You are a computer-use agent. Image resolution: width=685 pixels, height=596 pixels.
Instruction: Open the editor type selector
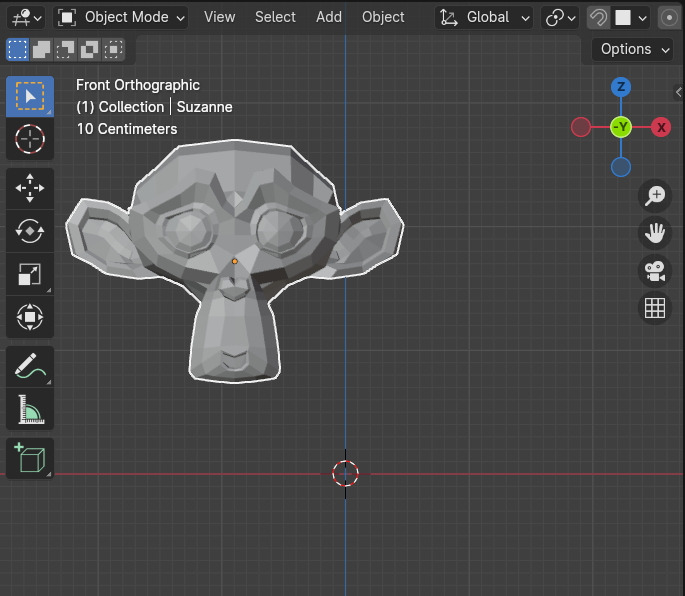coord(26,17)
